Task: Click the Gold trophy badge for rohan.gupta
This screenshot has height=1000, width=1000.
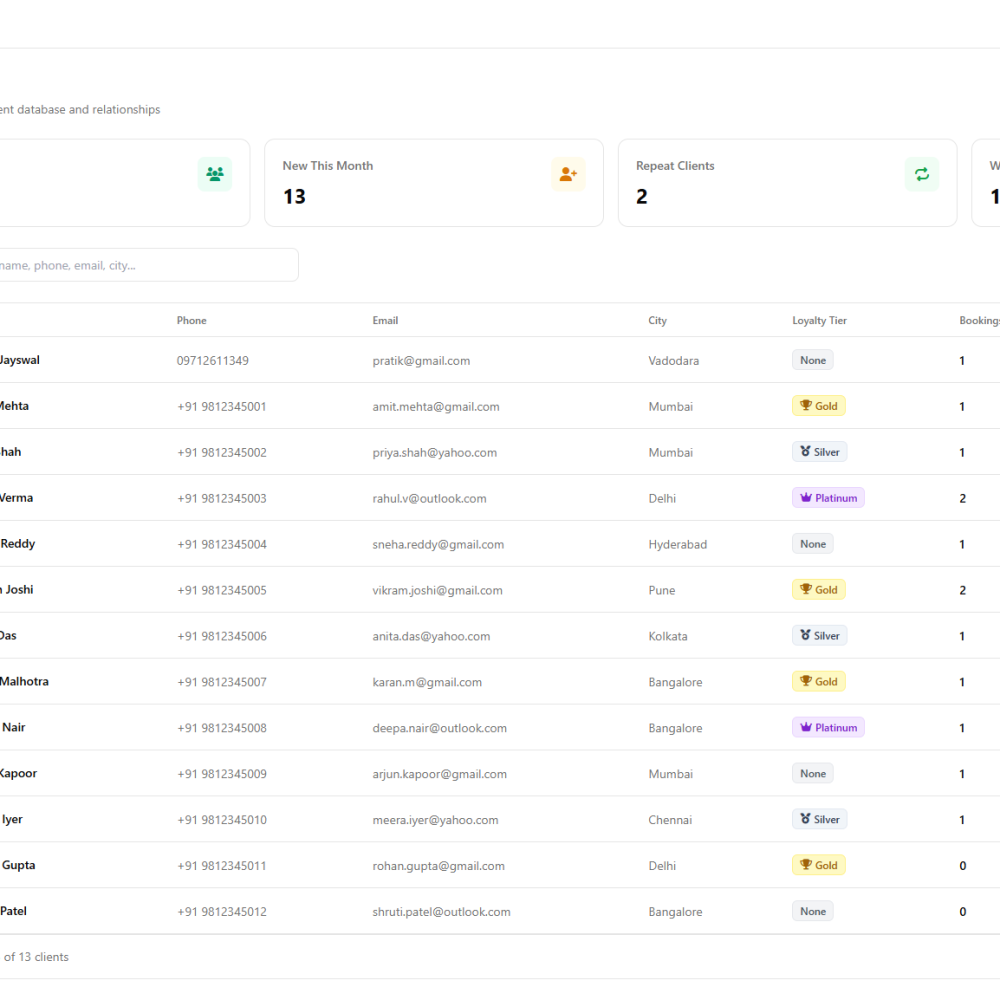Action: [x=819, y=865]
